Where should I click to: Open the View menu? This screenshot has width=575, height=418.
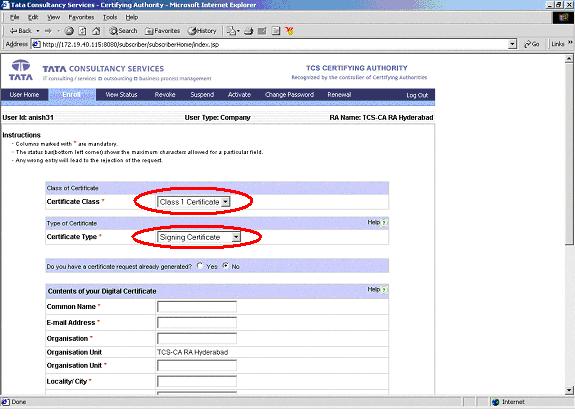tap(53, 17)
